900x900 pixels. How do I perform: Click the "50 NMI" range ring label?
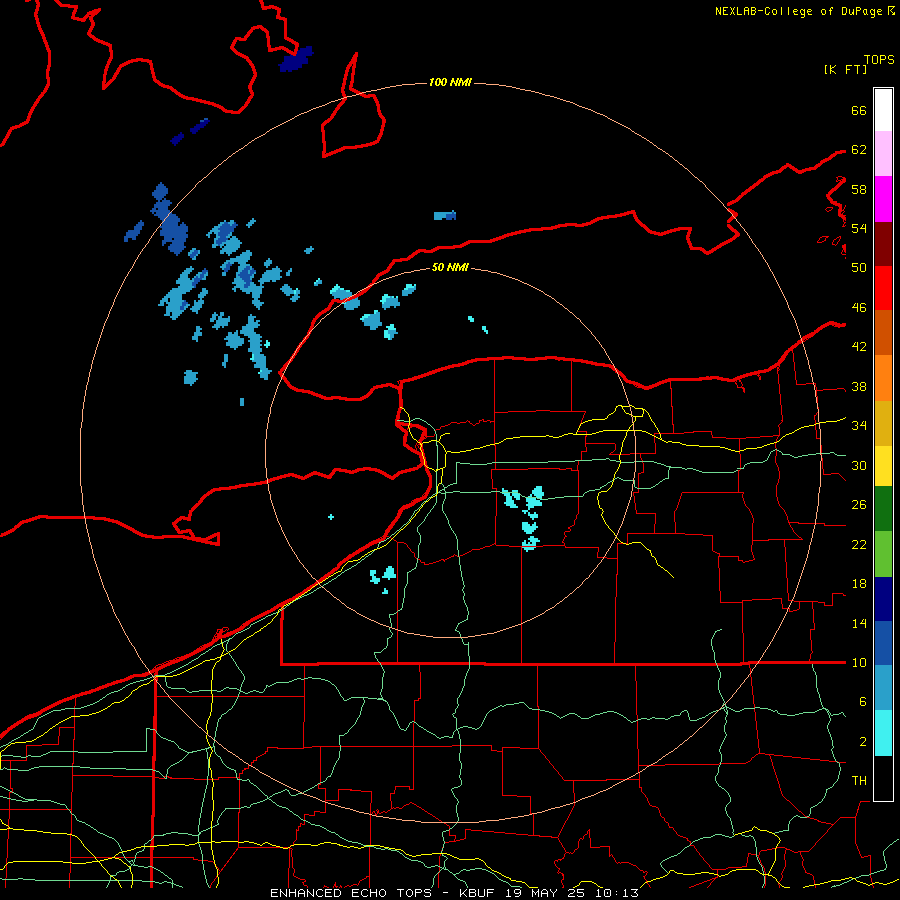(450, 267)
